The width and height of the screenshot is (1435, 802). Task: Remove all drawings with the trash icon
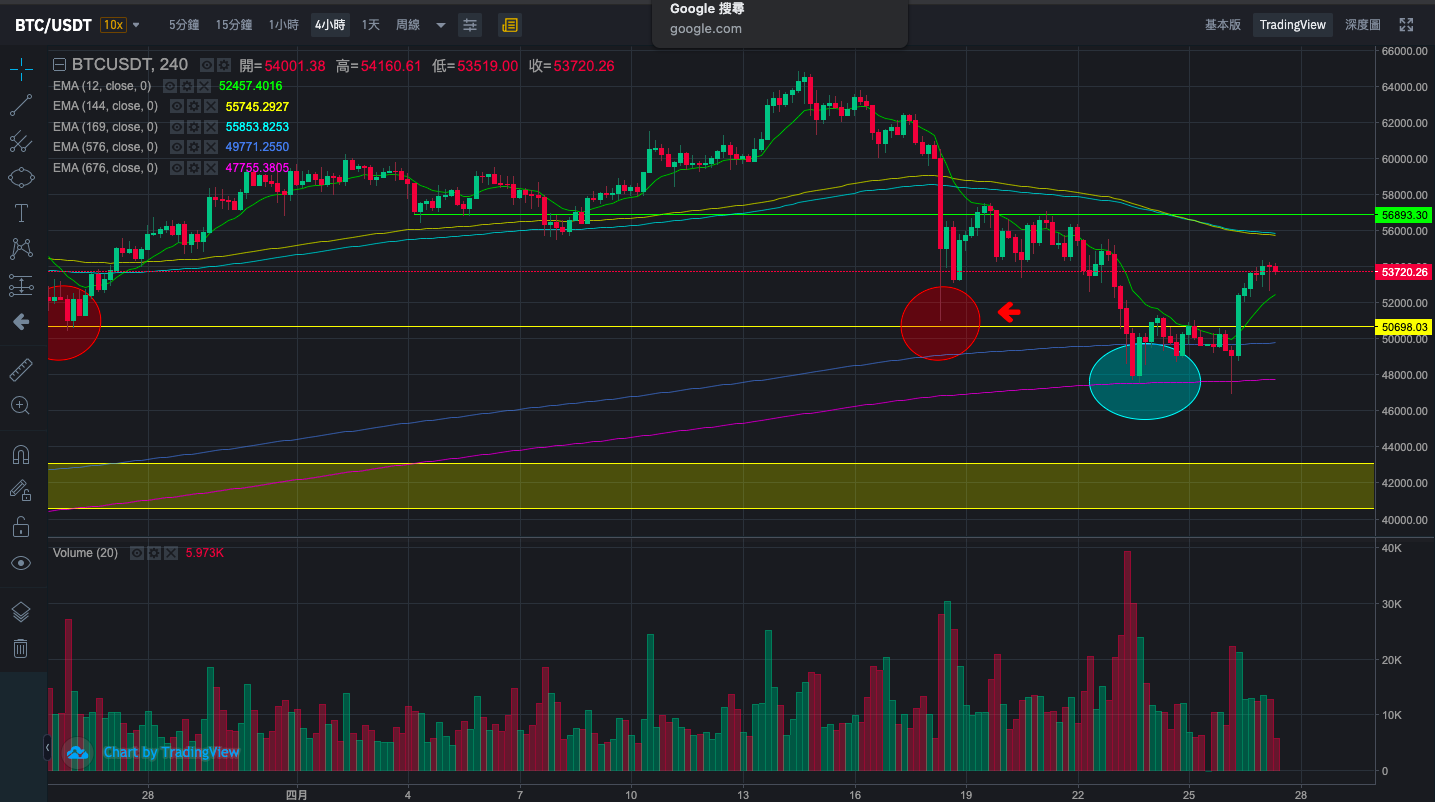coord(20,648)
